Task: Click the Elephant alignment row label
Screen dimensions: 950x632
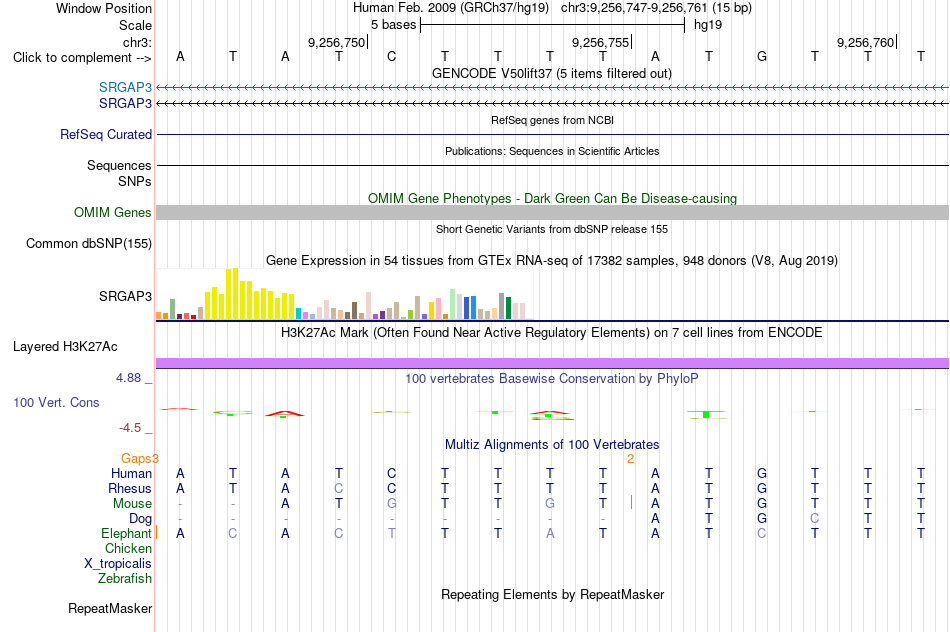Action: click(126, 533)
